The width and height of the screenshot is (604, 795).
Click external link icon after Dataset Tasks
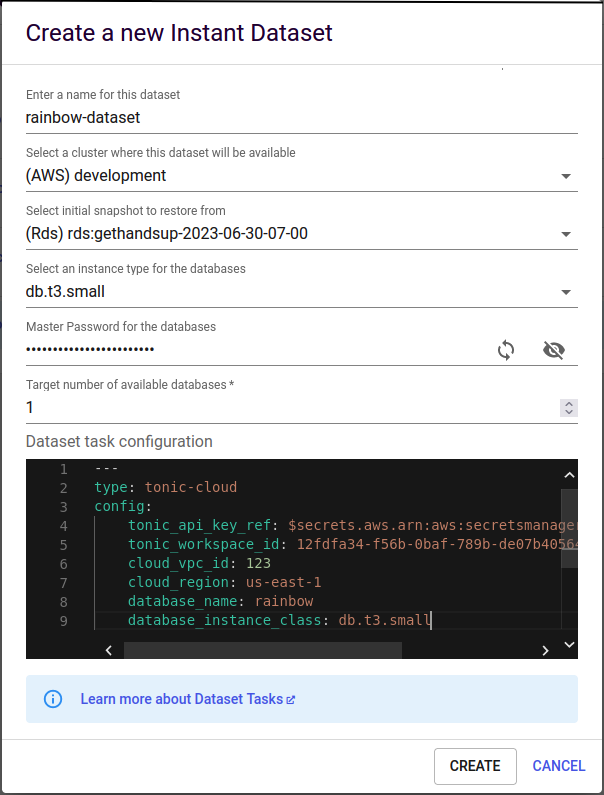click(x=291, y=700)
